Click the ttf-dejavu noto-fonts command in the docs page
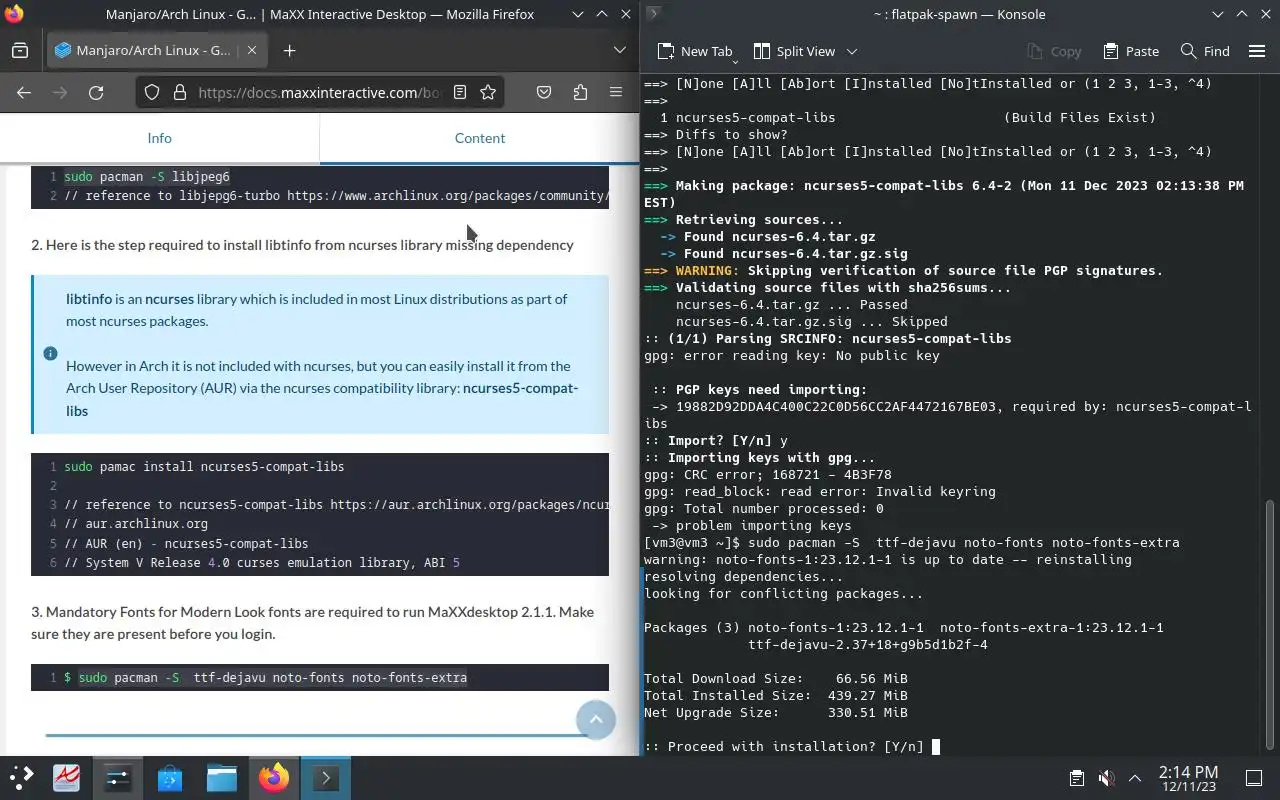The height and width of the screenshot is (800, 1280). tap(273, 678)
